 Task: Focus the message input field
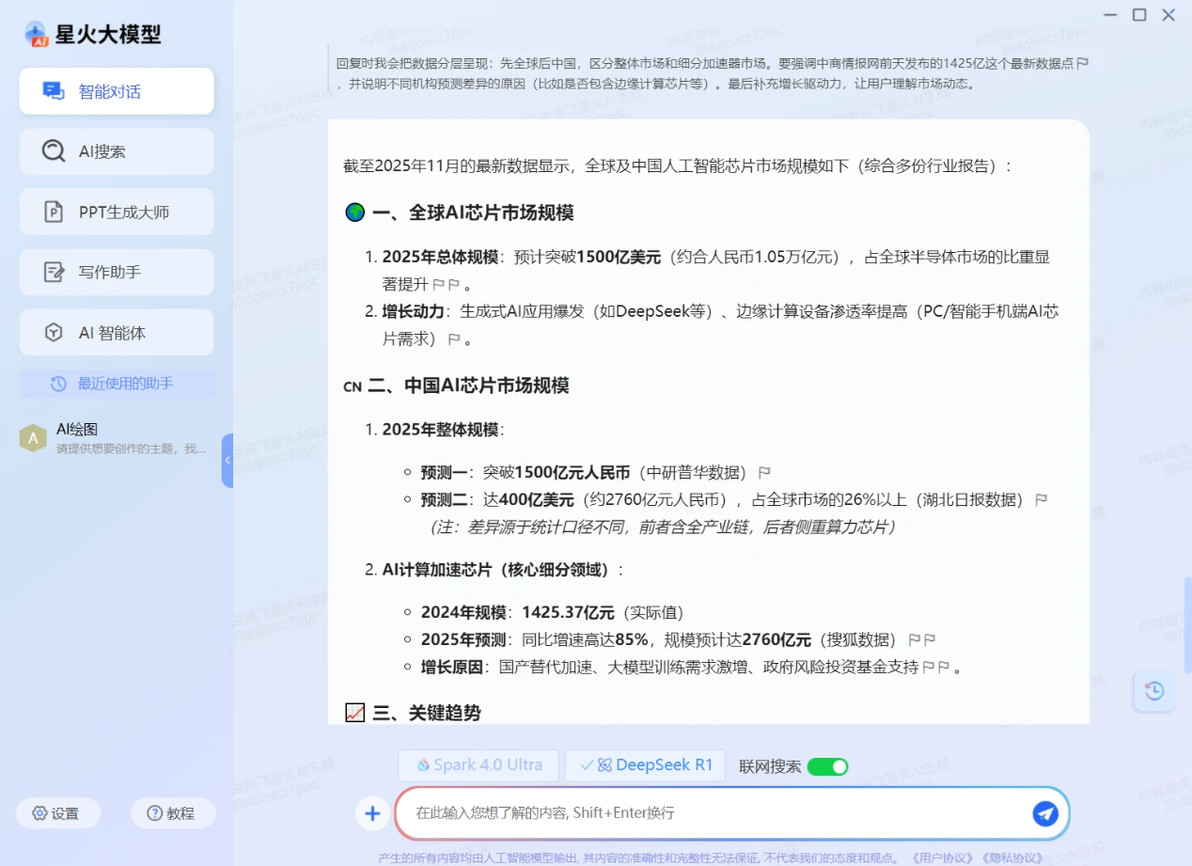point(715,813)
